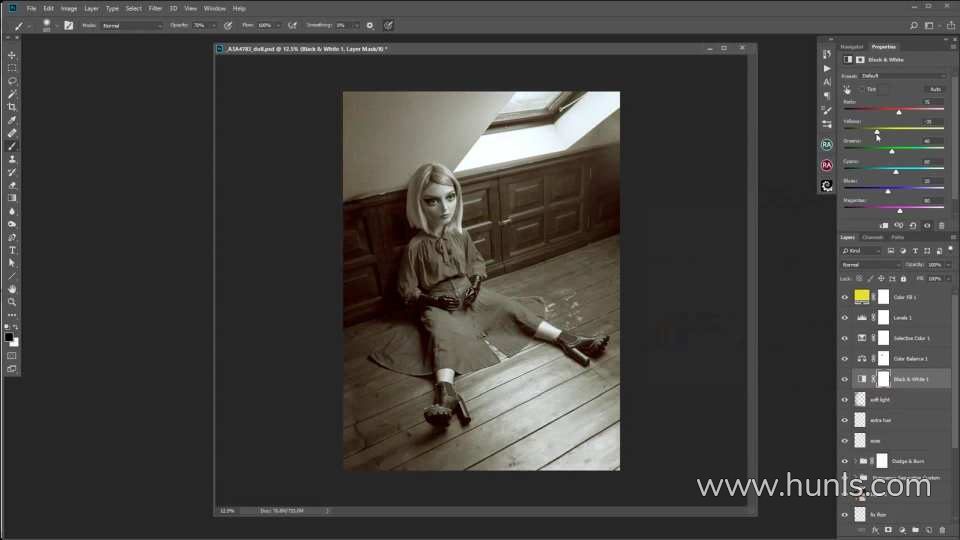The height and width of the screenshot is (540, 960).
Task: Select the Move tool
Action: tap(12, 55)
